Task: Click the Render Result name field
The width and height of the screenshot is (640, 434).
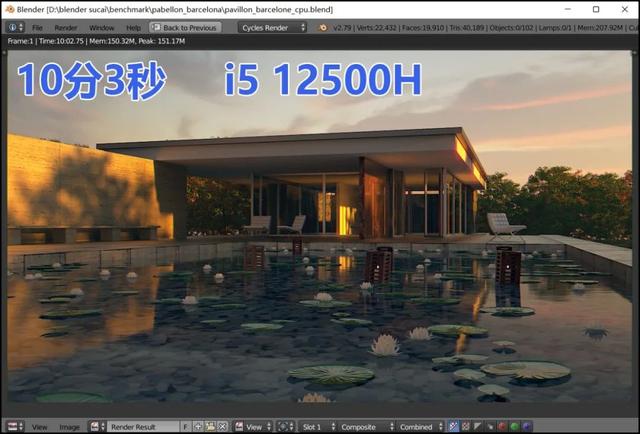Action: click(143, 427)
